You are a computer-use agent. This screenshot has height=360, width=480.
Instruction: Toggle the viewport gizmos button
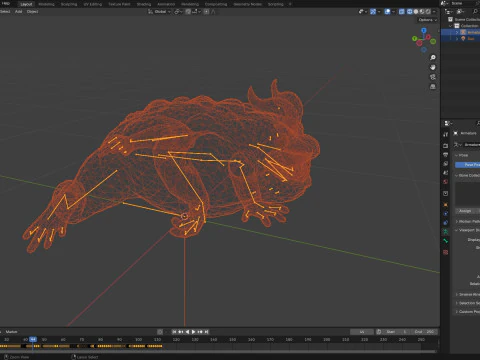373,12
